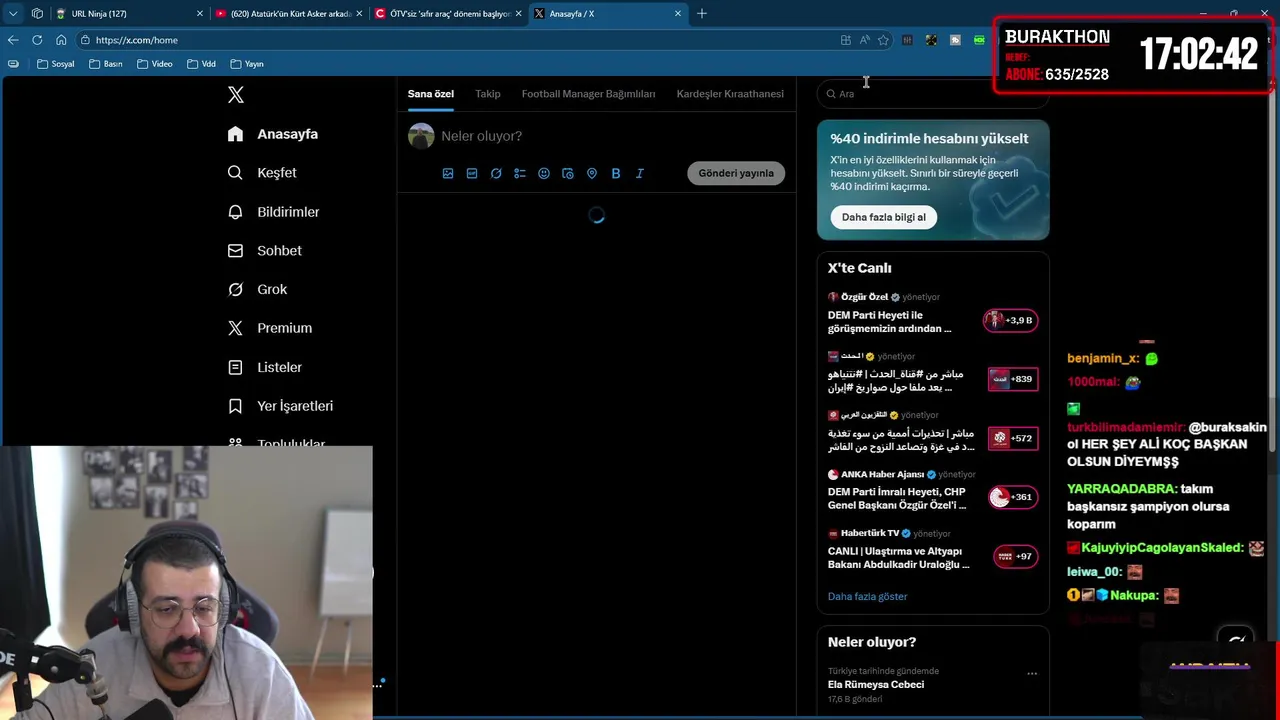Open the browser split screen icon

tap(846, 40)
